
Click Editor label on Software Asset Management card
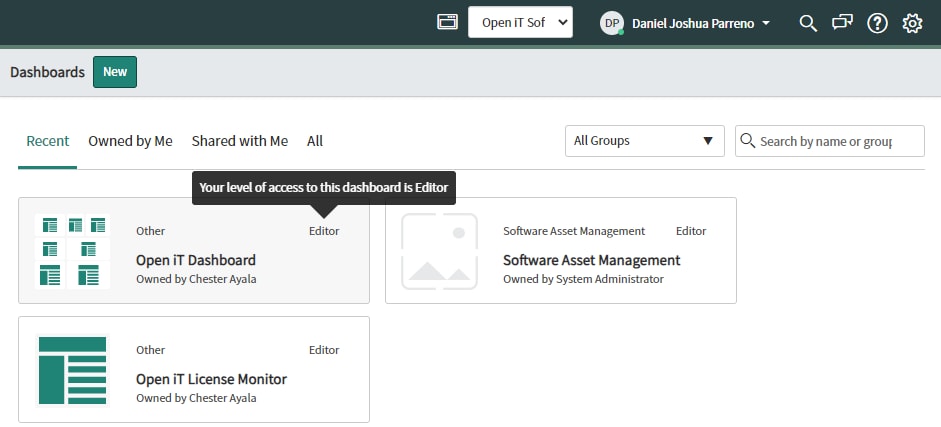[691, 231]
